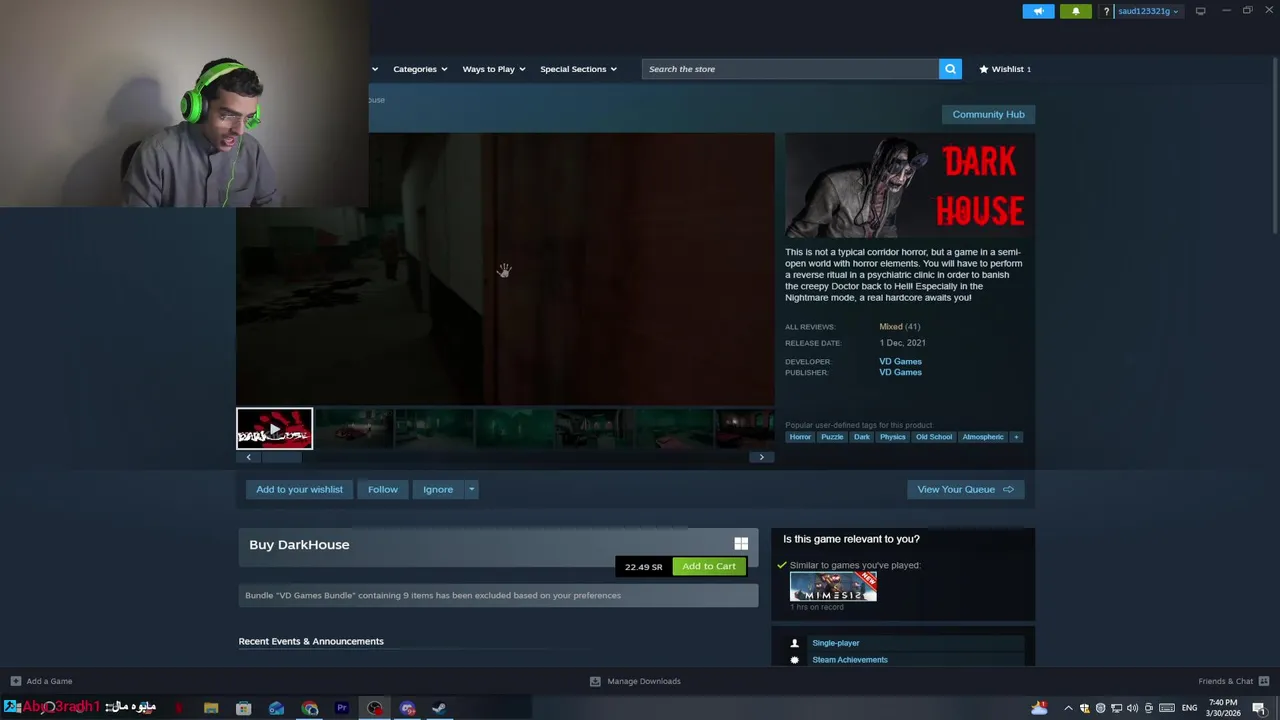Open the Community Hub
Image resolution: width=1280 pixels, height=720 pixels.
tap(988, 114)
